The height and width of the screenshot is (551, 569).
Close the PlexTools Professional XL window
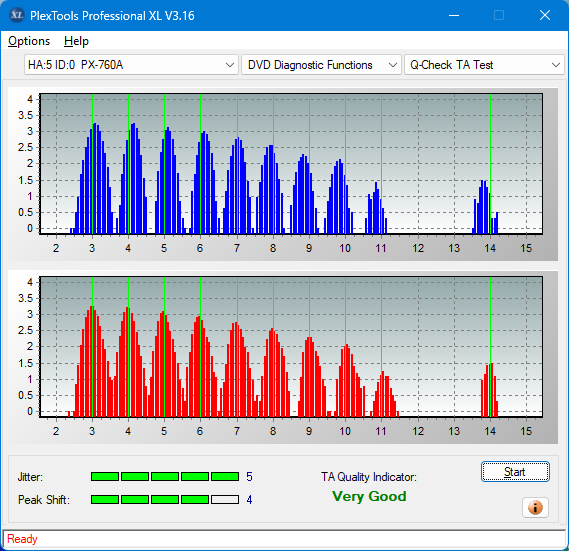pos(545,15)
